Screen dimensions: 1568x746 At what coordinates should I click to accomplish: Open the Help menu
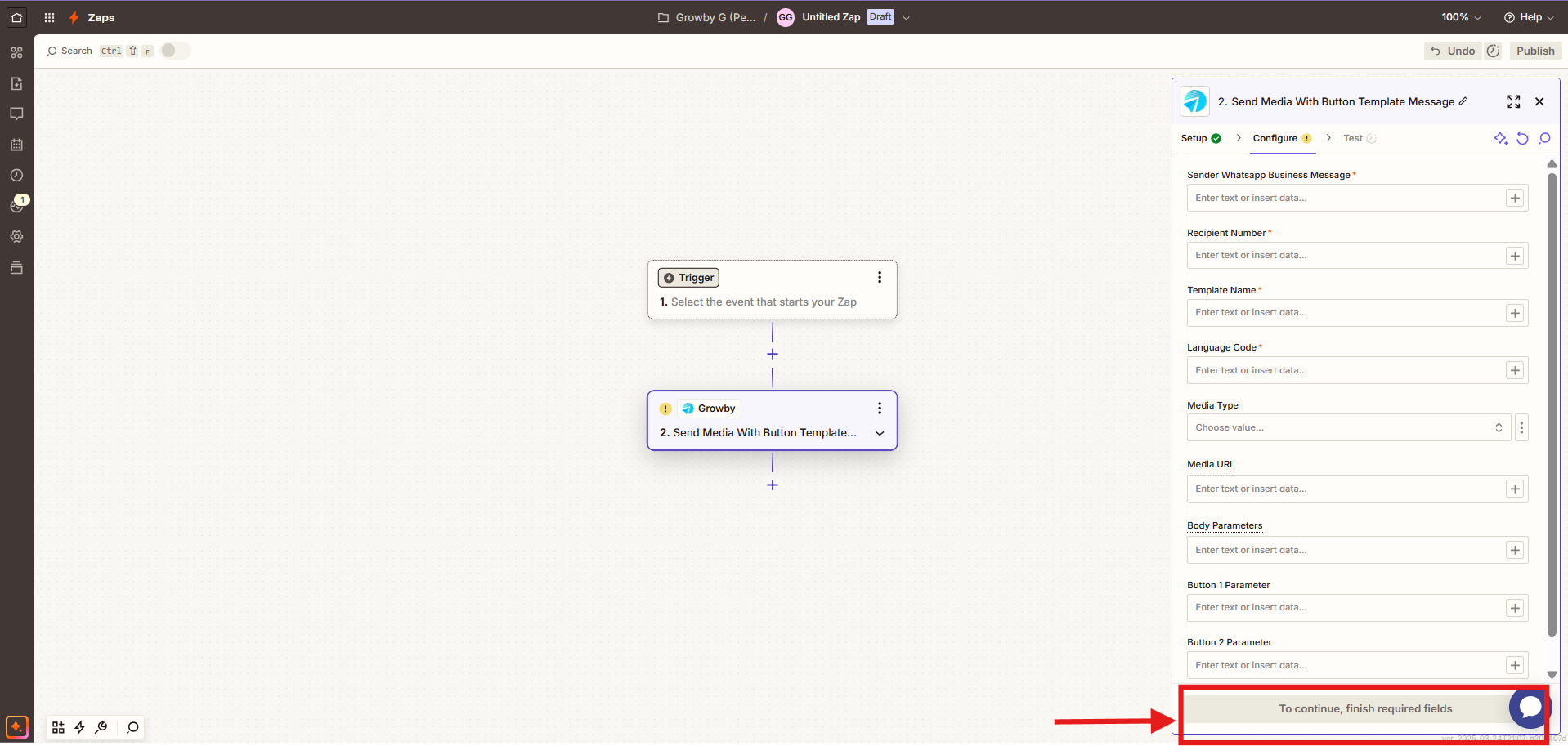click(1528, 17)
